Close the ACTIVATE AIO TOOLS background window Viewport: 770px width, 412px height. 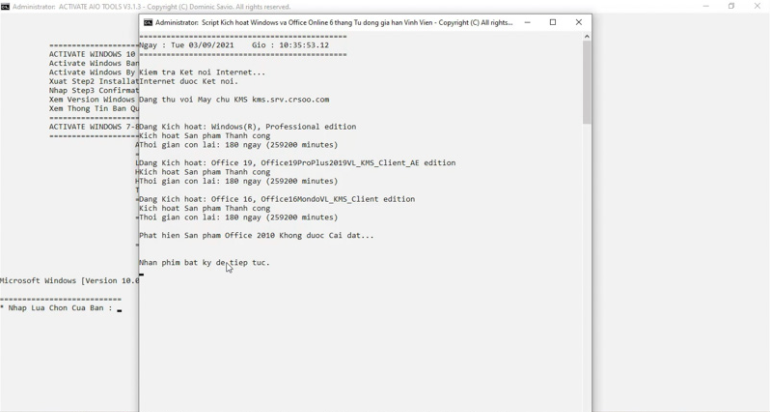tap(758, 6)
